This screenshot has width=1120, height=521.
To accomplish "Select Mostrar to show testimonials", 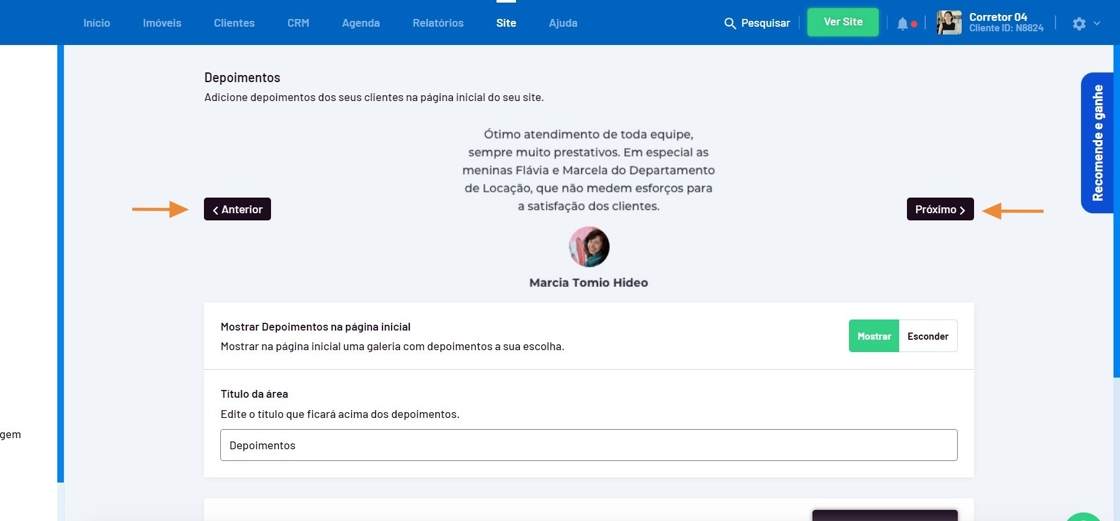I will click(x=874, y=336).
